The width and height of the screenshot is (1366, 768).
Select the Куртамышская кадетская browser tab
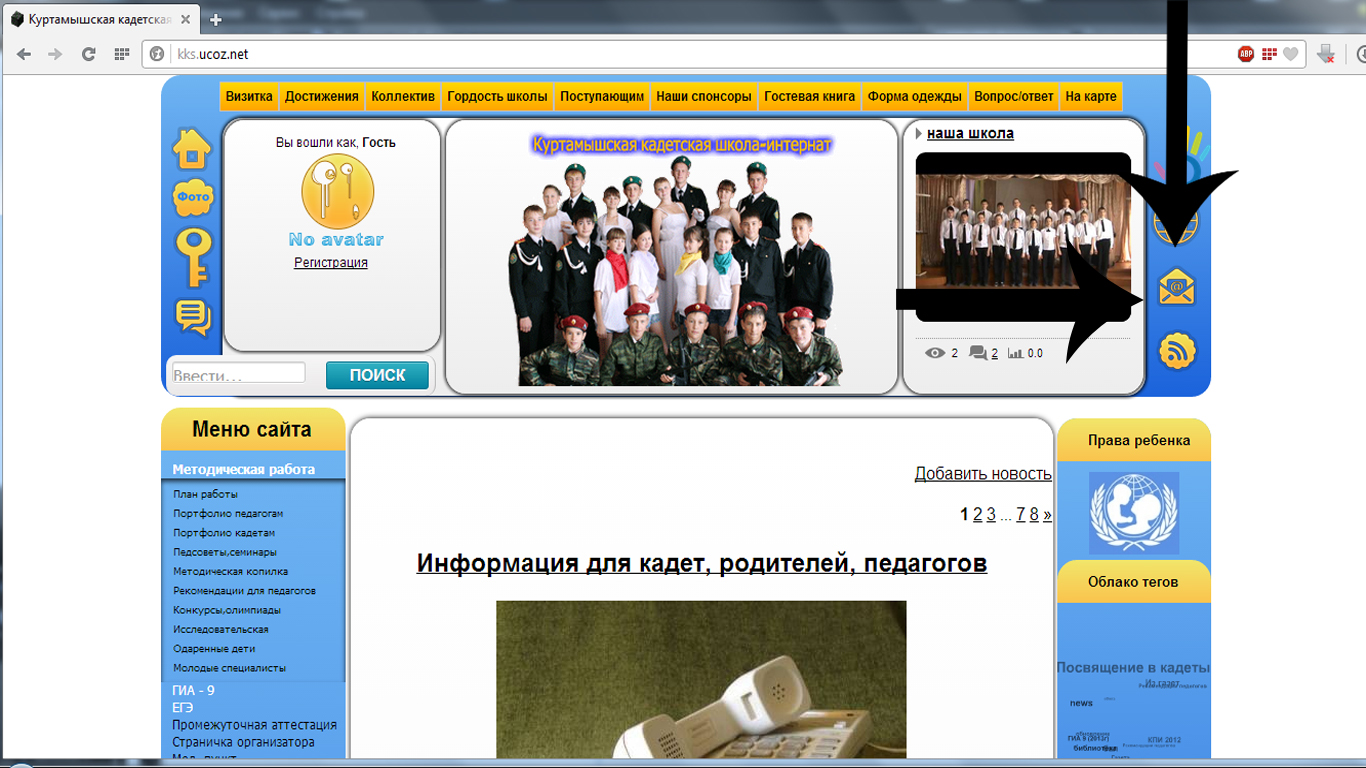click(100, 19)
